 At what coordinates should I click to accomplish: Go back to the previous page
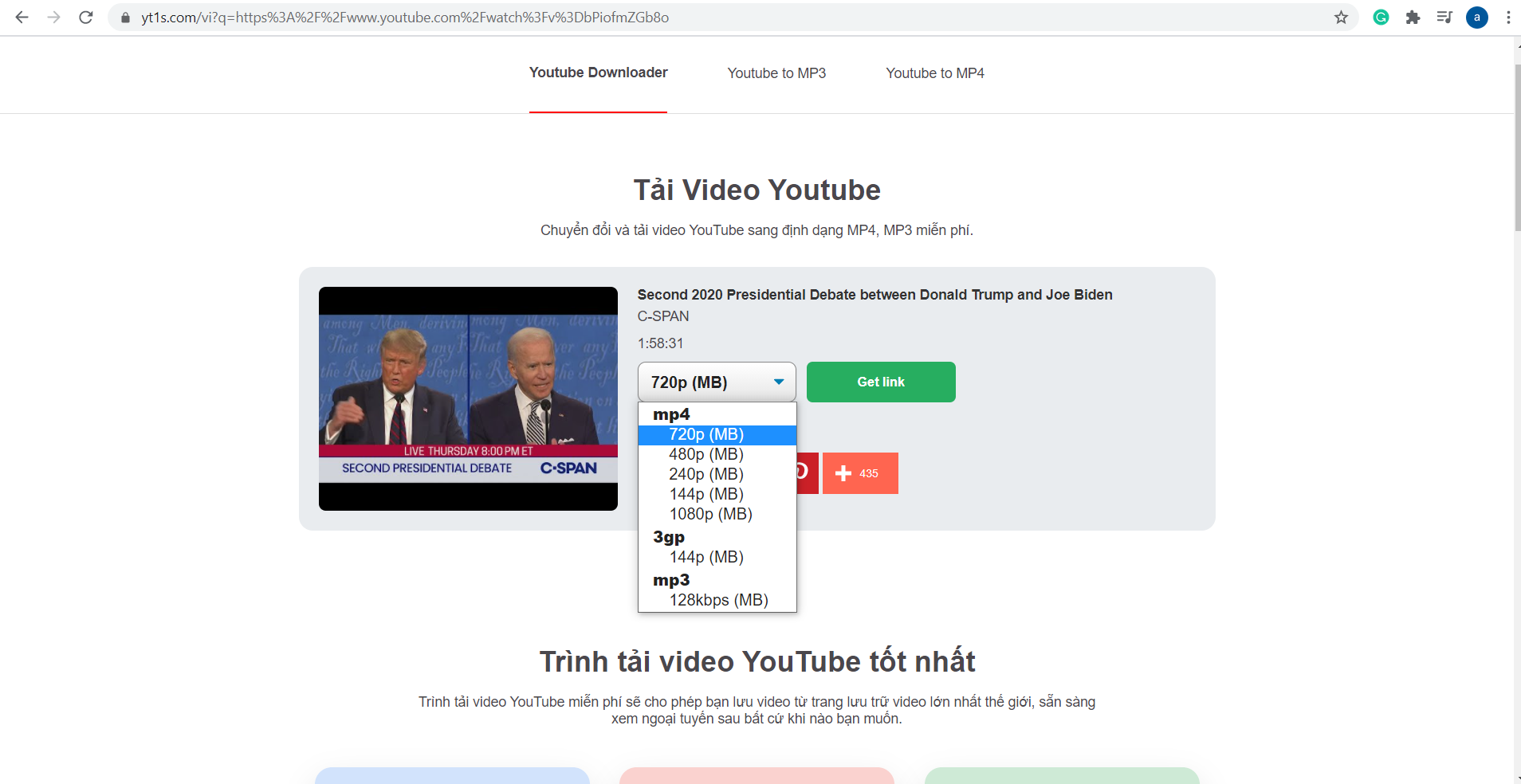[x=22, y=17]
